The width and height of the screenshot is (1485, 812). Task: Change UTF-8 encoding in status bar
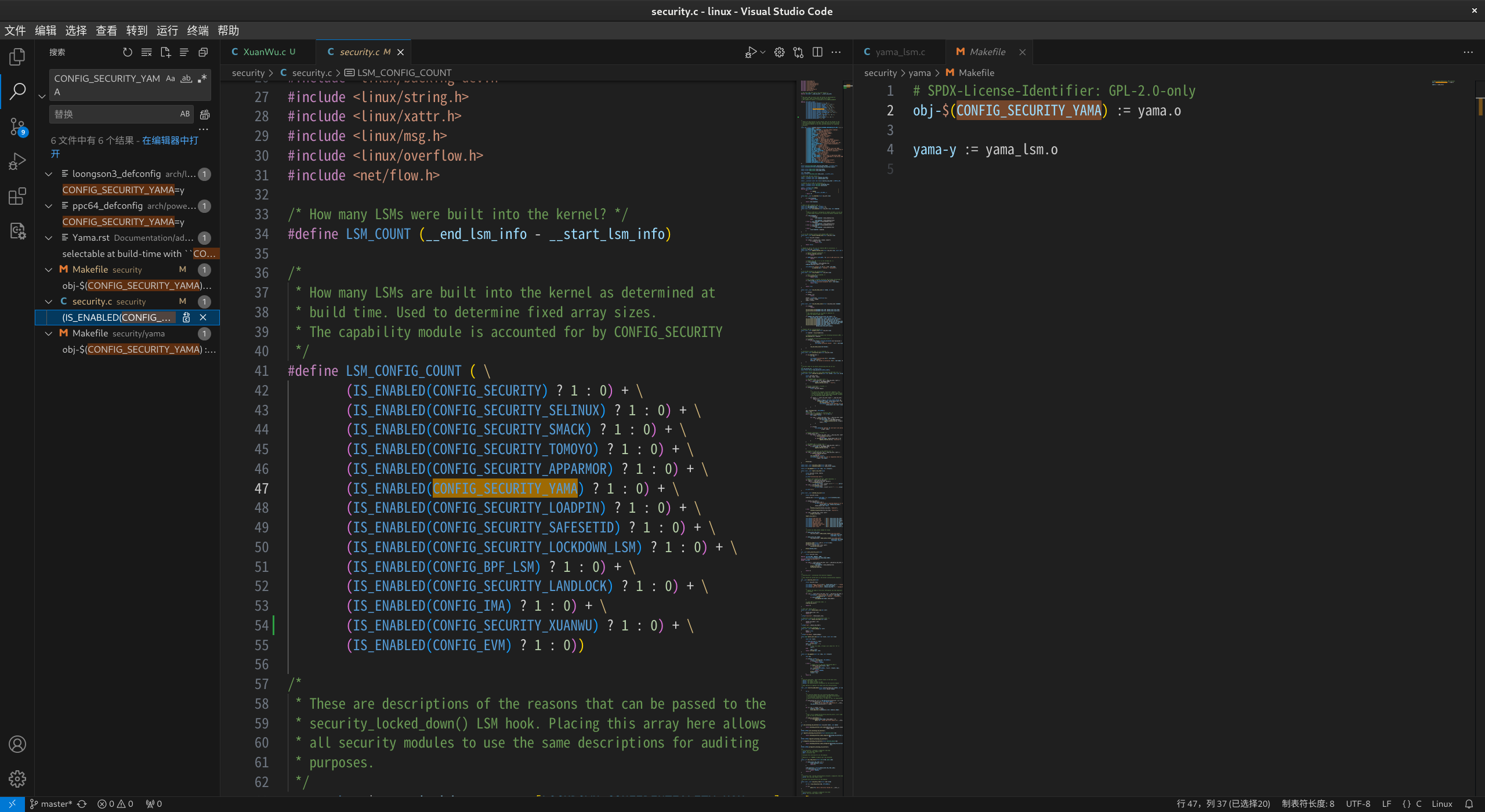(x=1358, y=804)
